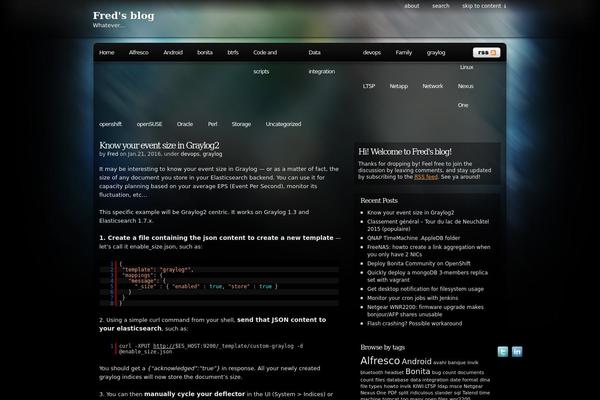Open the openSUSE category in the navigation menu
This screenshot has width=600, height=400.
coord(149,124)
